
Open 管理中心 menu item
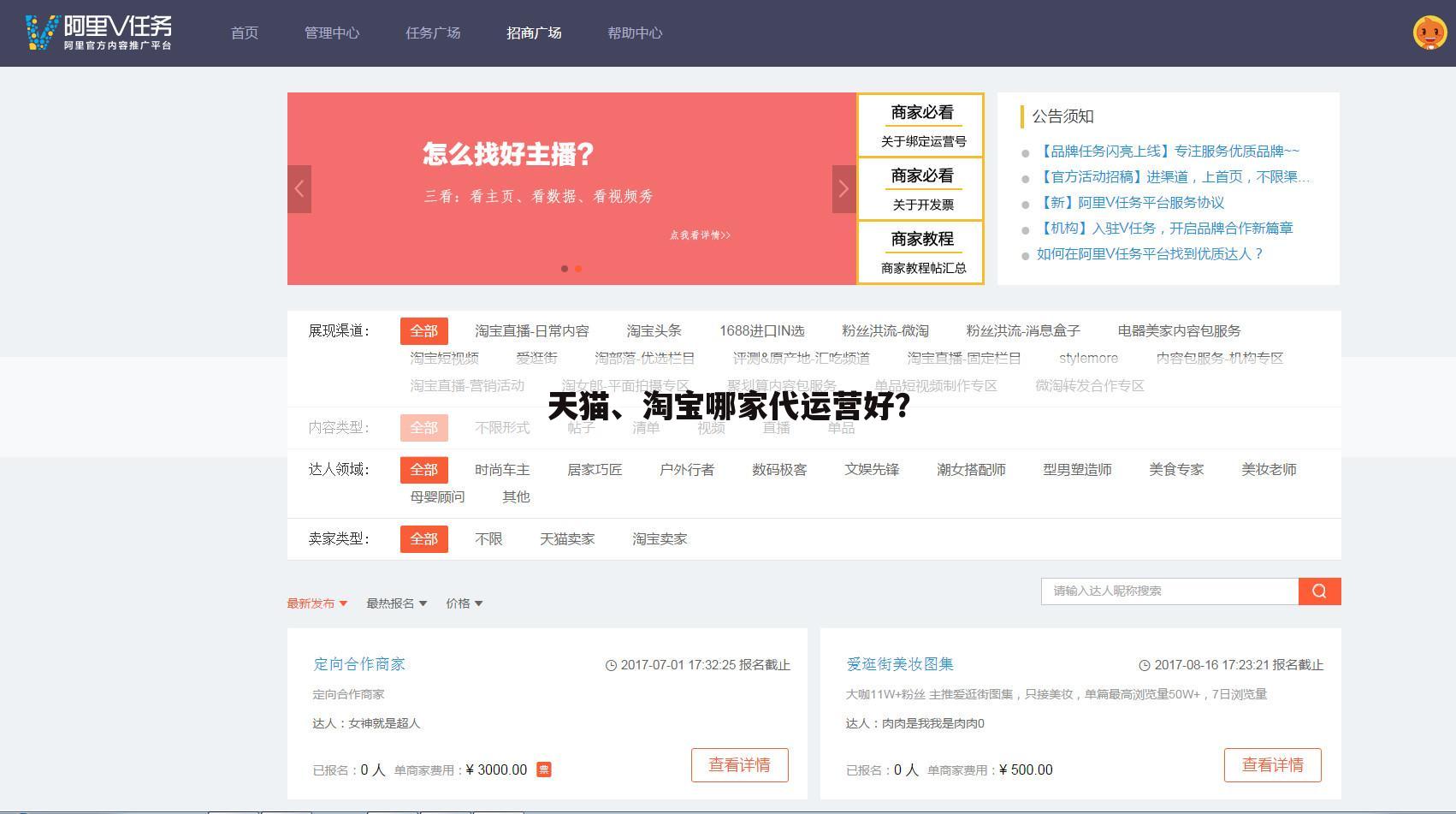tap(332, 33)
